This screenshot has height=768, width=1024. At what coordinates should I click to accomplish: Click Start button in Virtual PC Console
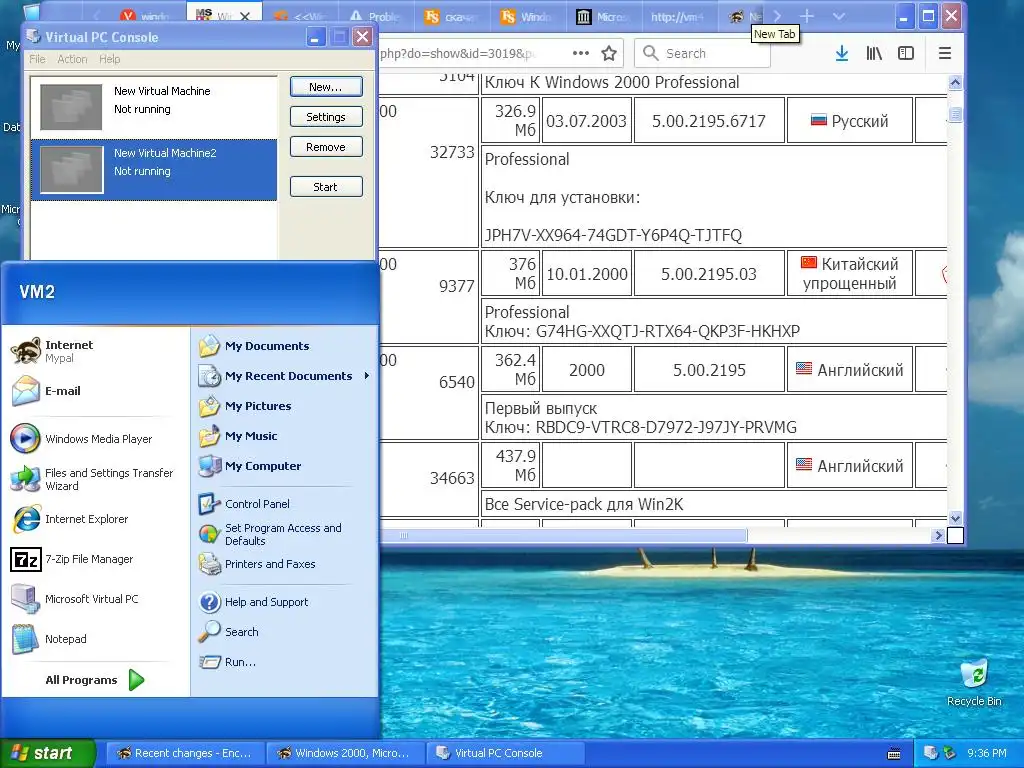(x=326, y=187)
